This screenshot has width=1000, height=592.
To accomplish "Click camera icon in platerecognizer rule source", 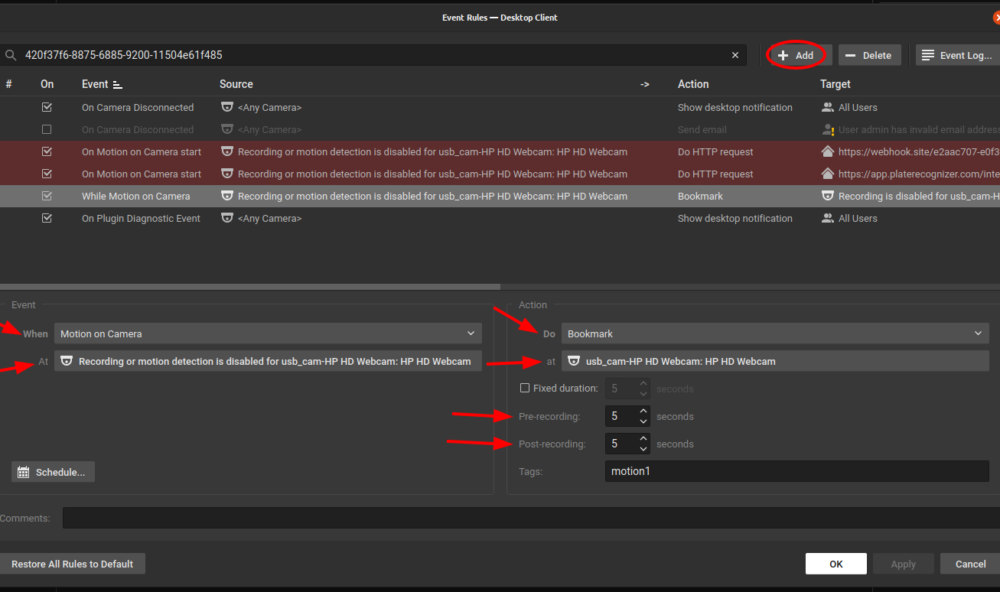I will 226,174.
